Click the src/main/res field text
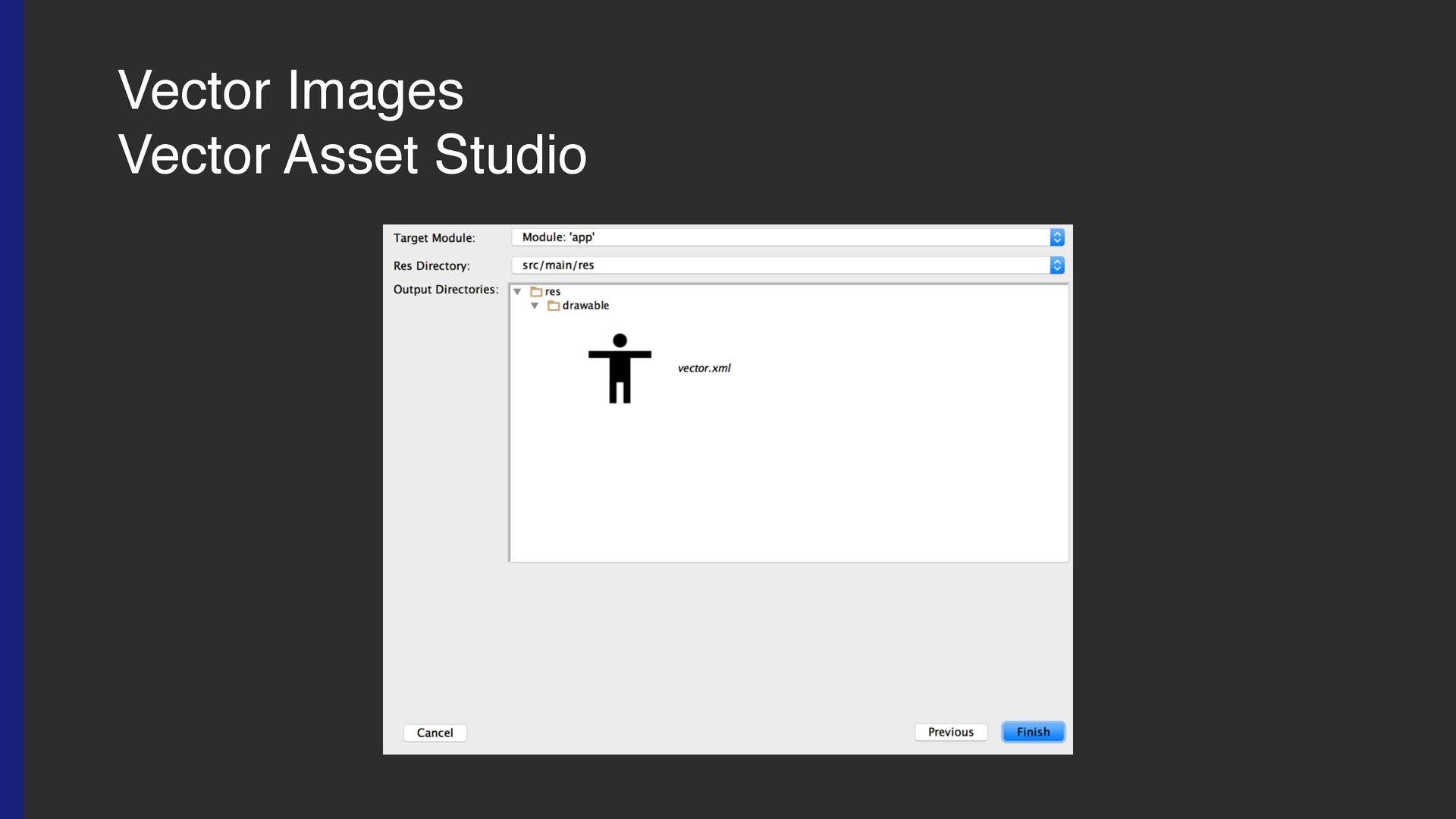This screenshot has width=1456, height=819. (558, 265)
